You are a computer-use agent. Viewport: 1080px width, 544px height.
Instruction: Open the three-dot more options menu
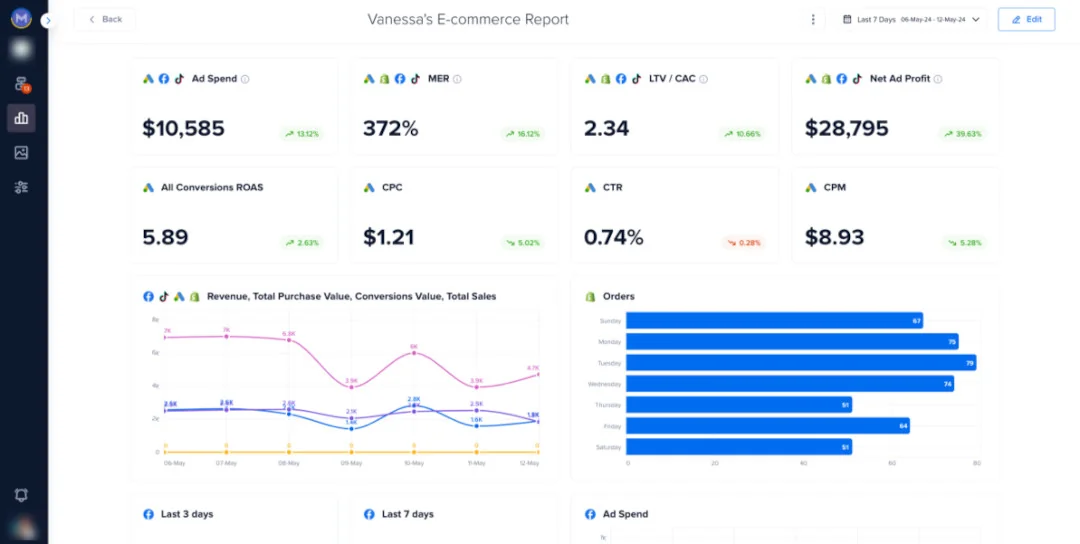813,19
